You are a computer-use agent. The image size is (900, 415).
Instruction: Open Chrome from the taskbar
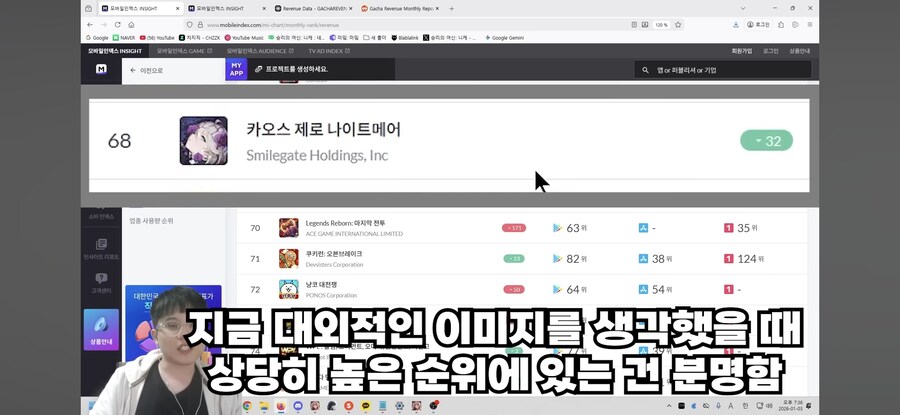click(247, 406)
